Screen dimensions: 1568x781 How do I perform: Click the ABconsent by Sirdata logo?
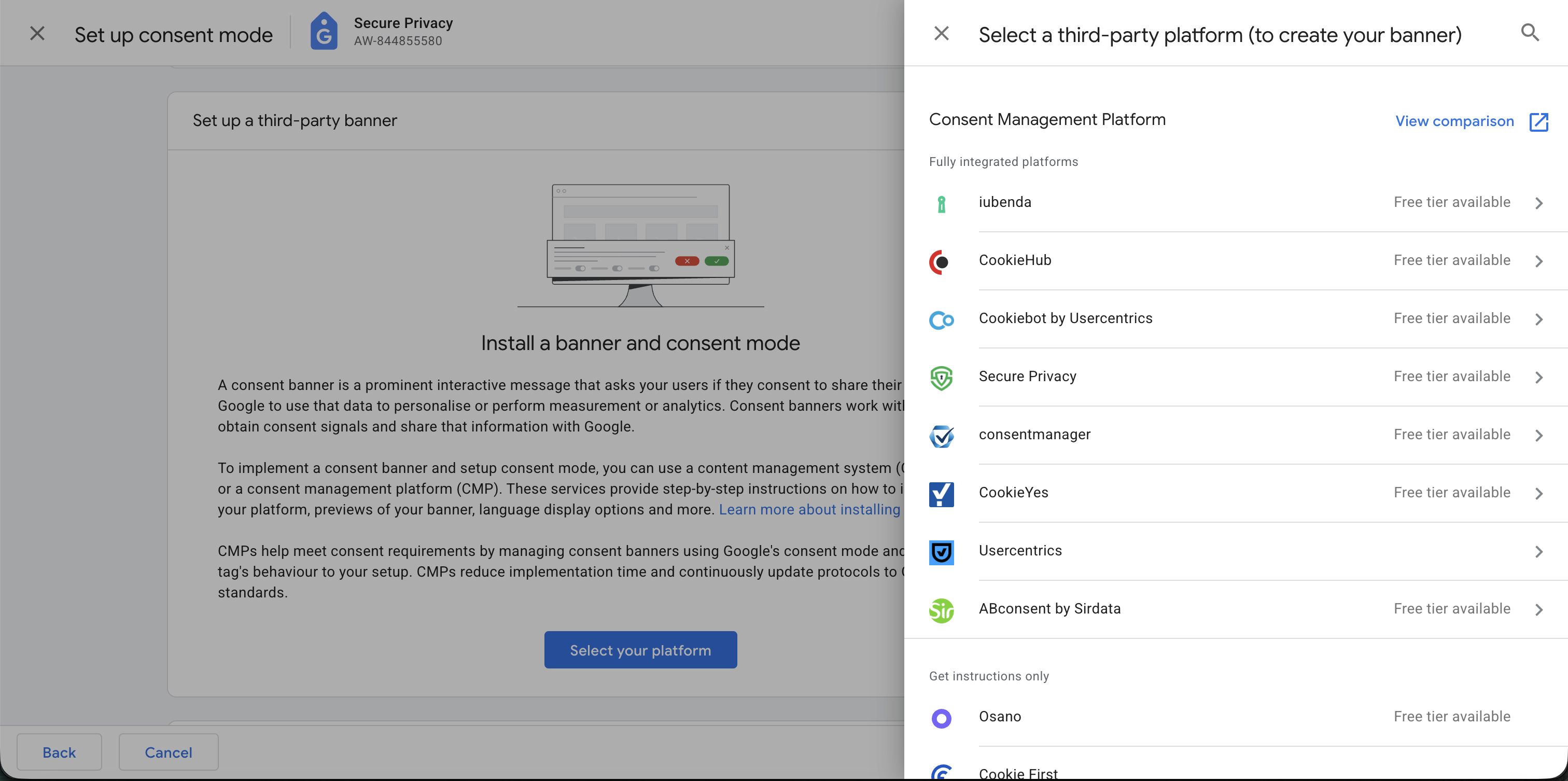[941, 610]
